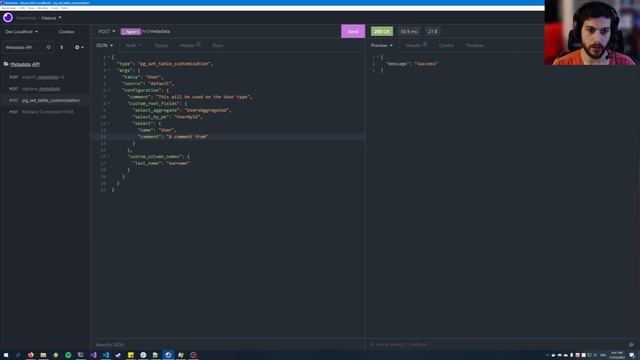The height and width of the screenshot is (360, 640).
Task: Open the POST method dropdown
Action: pos(107,31)
